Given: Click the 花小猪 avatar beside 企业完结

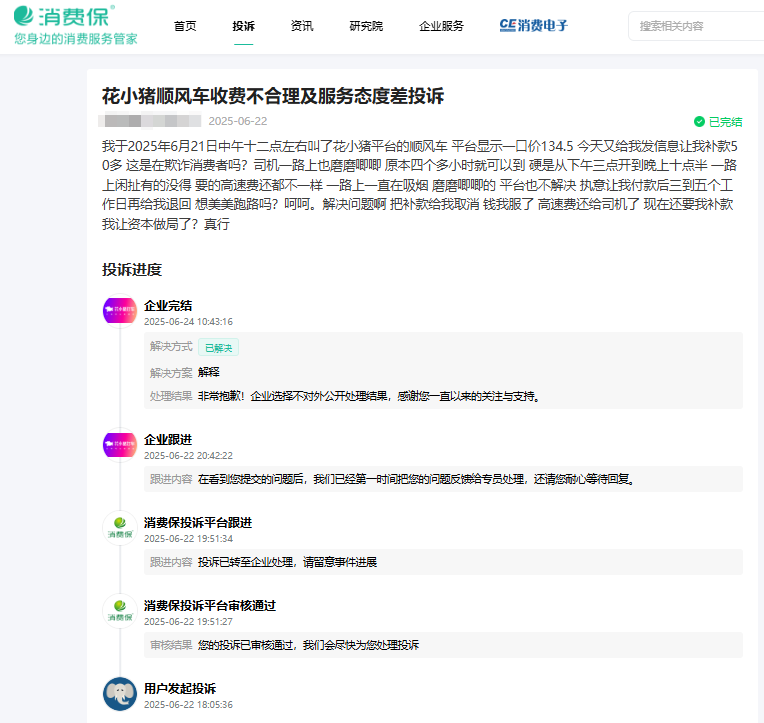Looking at the screenshot, I should [x=120, y=310].
